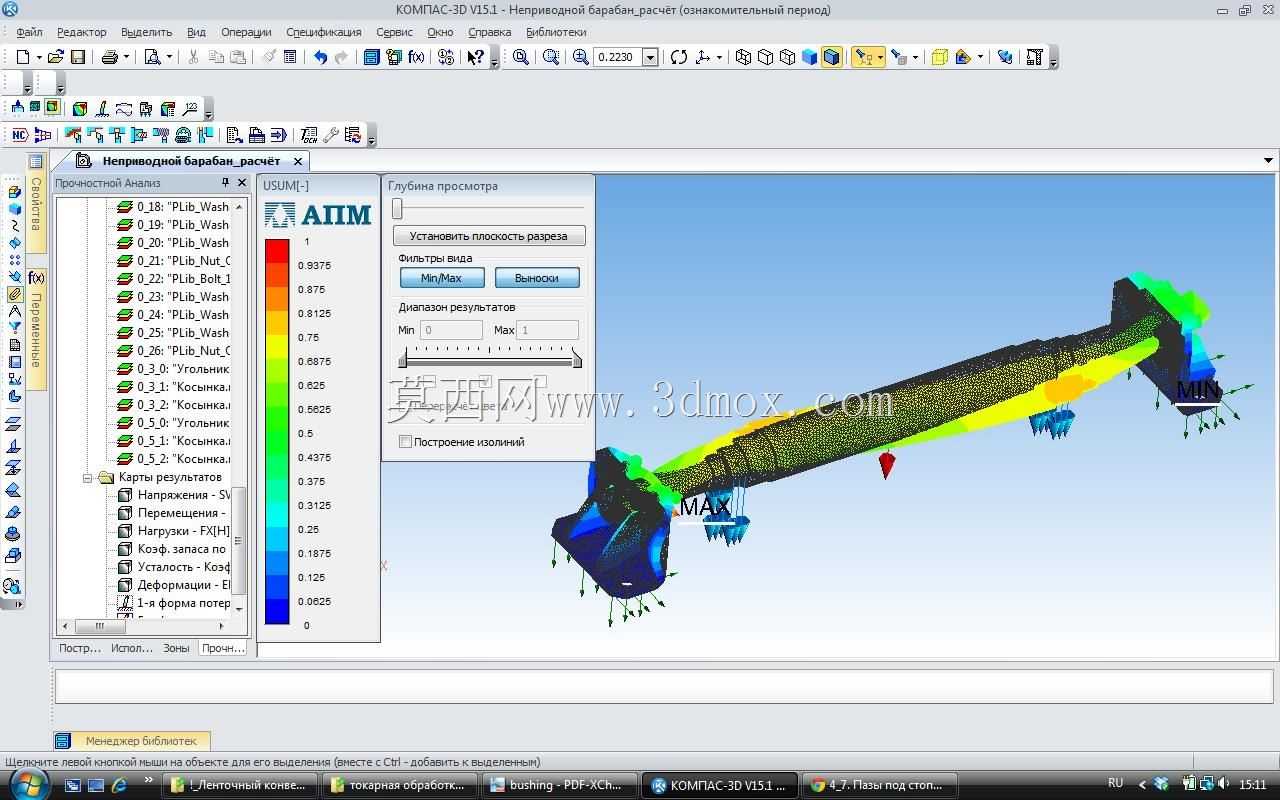Click the left handle of results range slider
Viewport: 1280px width, 800px height.
pyautogui.click(x=403, y=360)
